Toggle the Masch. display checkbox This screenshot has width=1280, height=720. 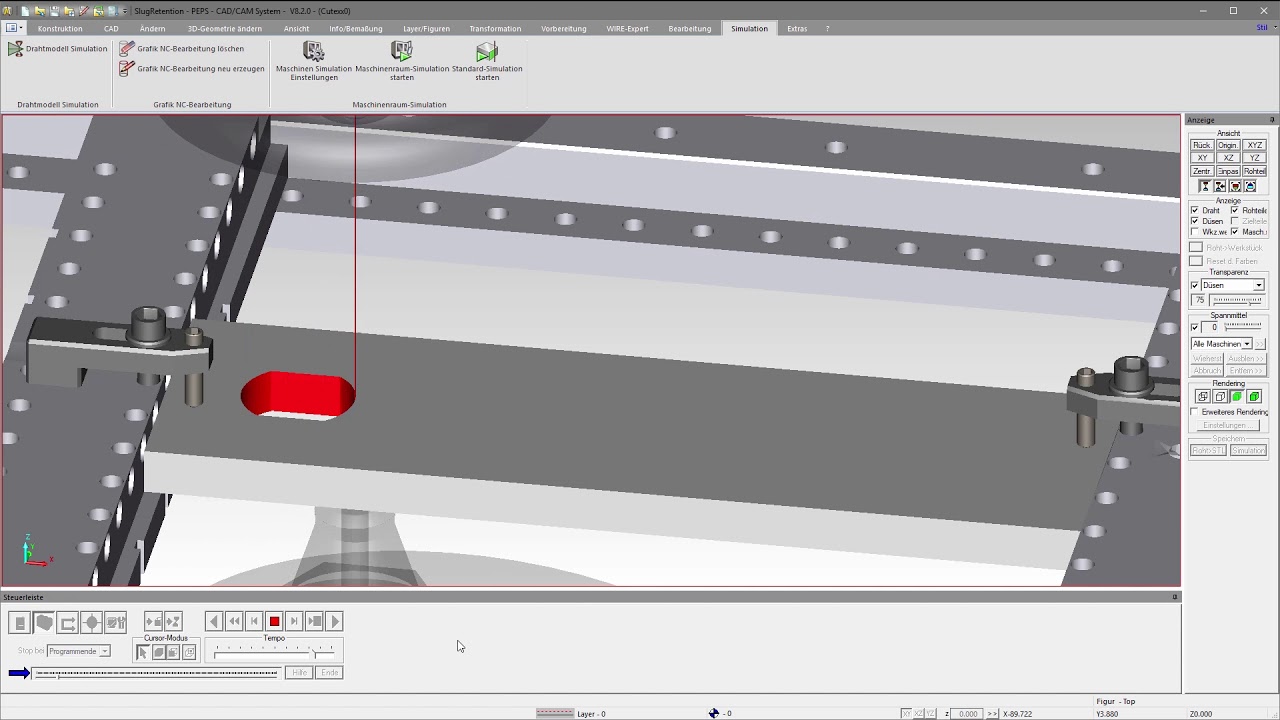pos(1234,232)
